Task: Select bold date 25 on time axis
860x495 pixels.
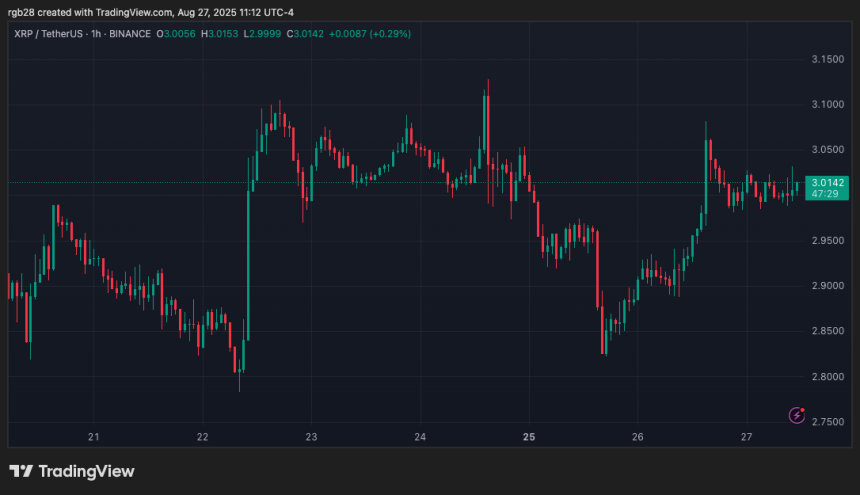Action: point(529,437)
